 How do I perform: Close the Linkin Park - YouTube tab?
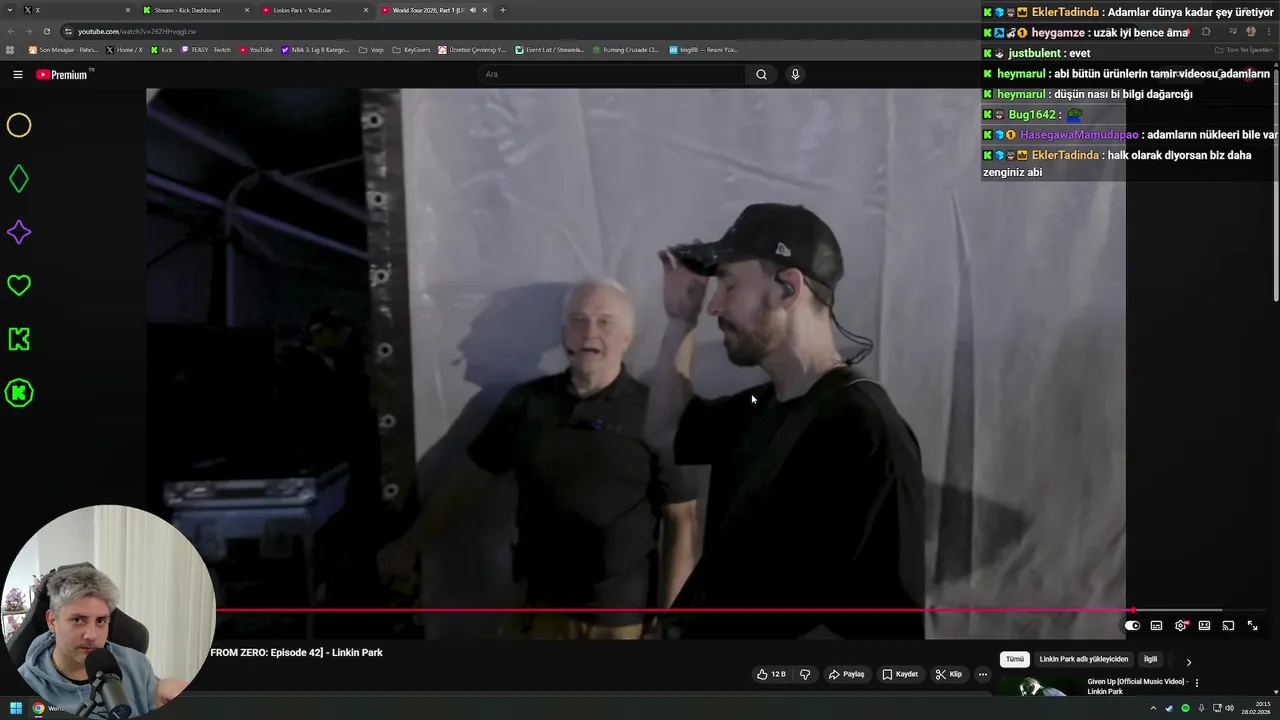pos(366,10)
